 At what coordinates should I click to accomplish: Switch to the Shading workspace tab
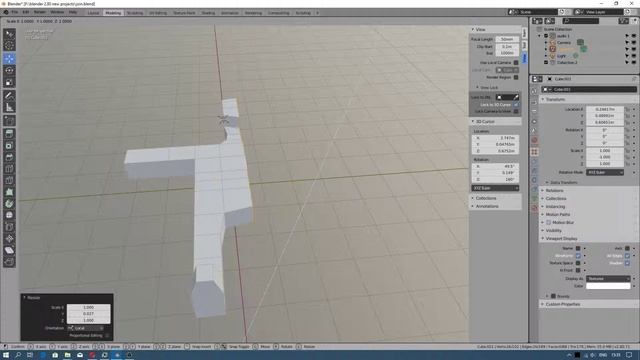coord(208,13)
